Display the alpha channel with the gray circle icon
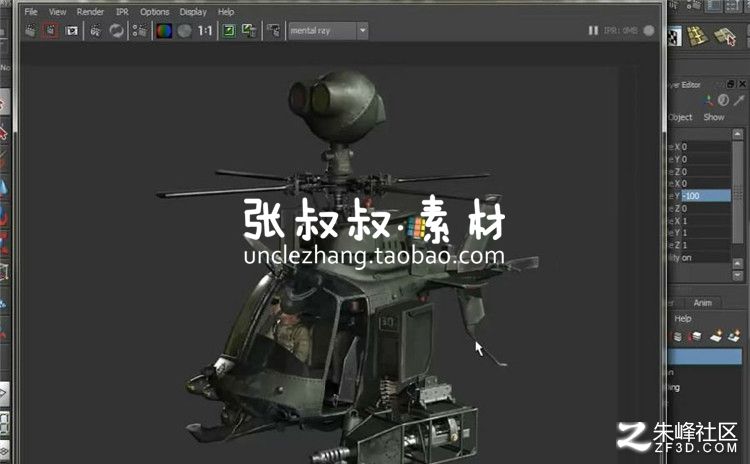Screen dimensions: 750x464 click(x=184, y=31)
